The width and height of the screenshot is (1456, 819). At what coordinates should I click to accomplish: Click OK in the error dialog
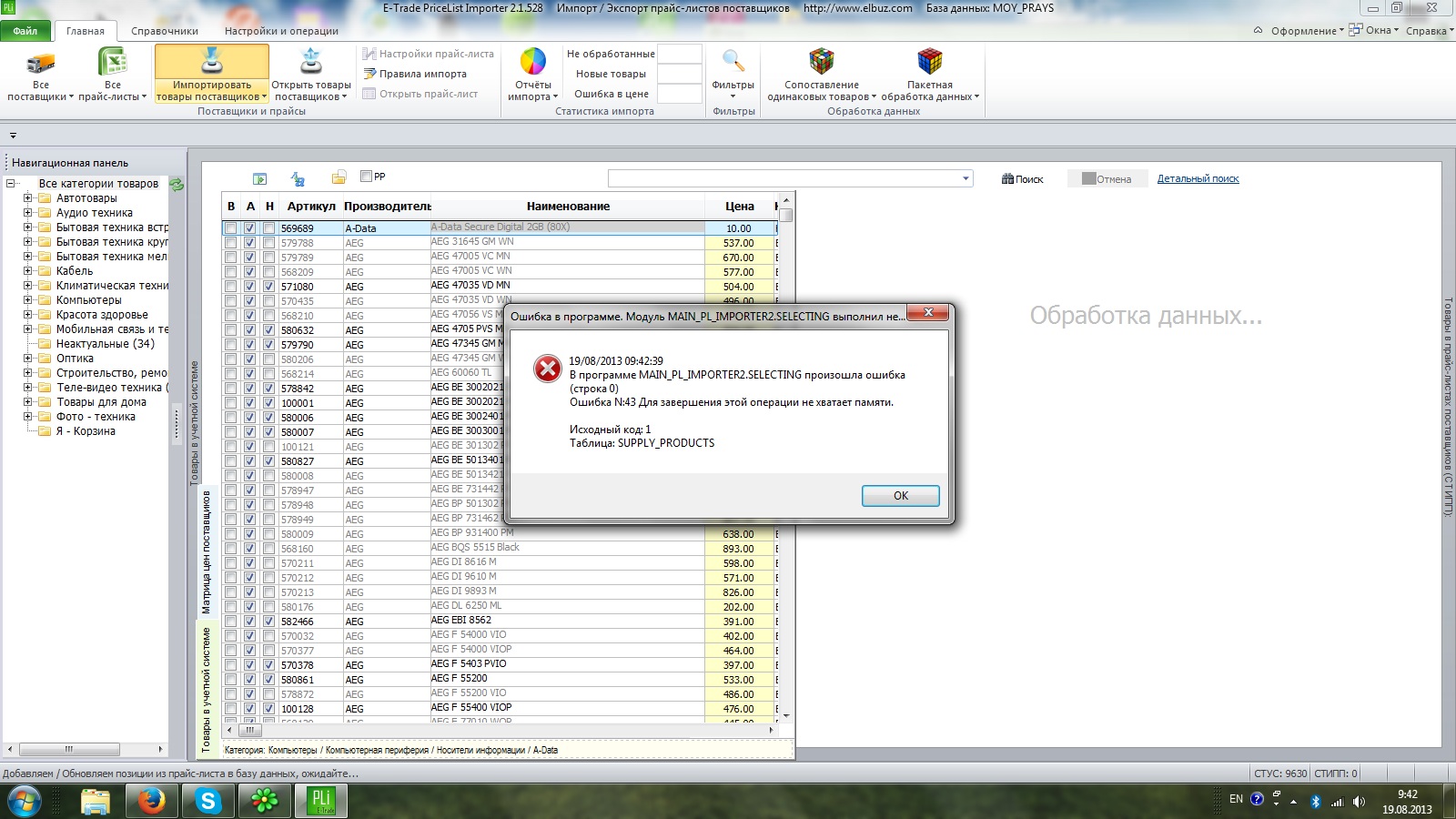click(x=901, y=496)
